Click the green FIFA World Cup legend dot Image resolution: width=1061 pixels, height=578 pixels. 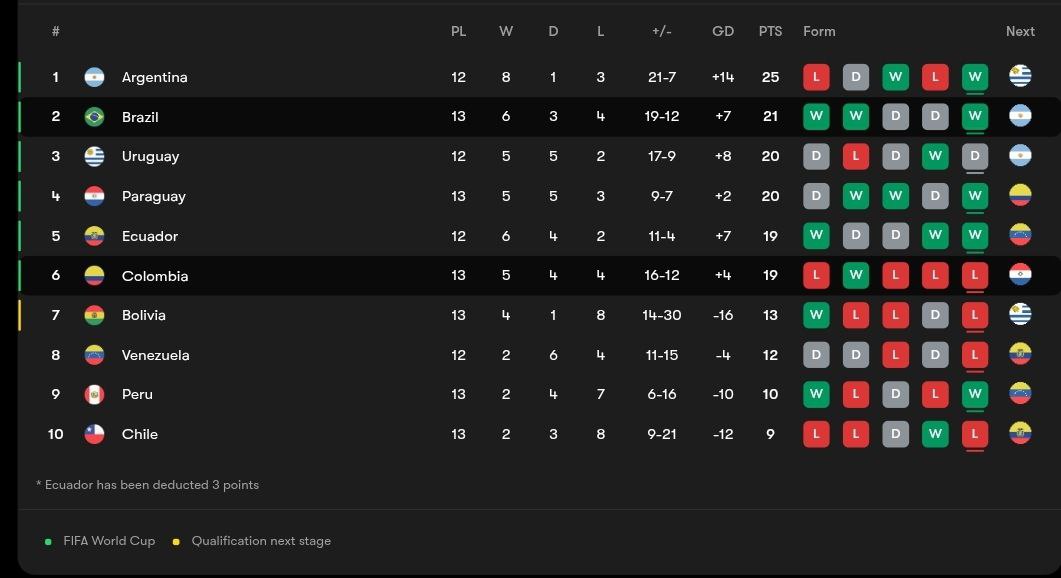point(48,541)
